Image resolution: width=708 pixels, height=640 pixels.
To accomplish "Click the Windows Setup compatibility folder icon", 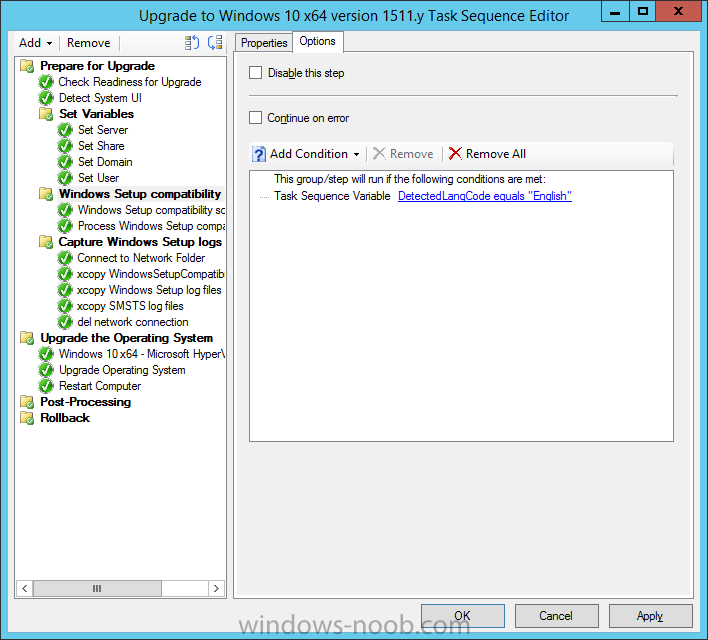I will (46, 194).
